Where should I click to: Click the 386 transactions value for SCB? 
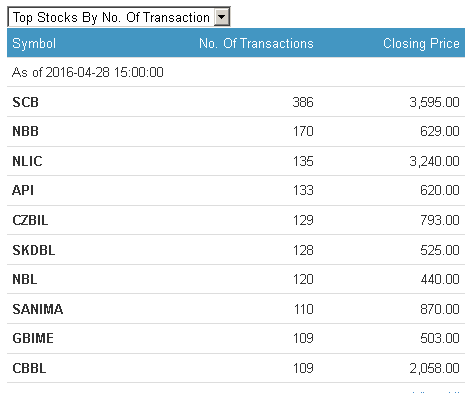pos(303,102)
